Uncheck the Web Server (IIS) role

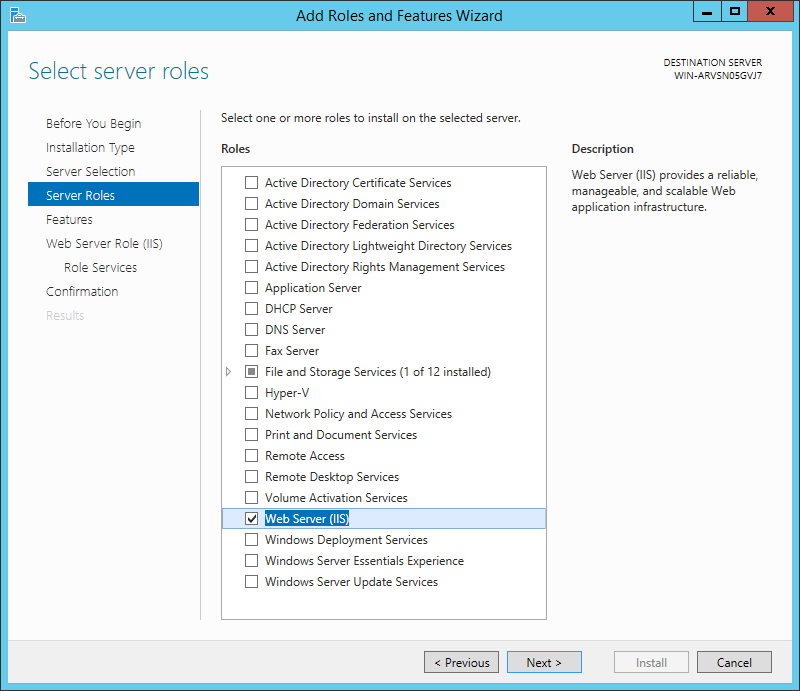click(x=251, y=518)
